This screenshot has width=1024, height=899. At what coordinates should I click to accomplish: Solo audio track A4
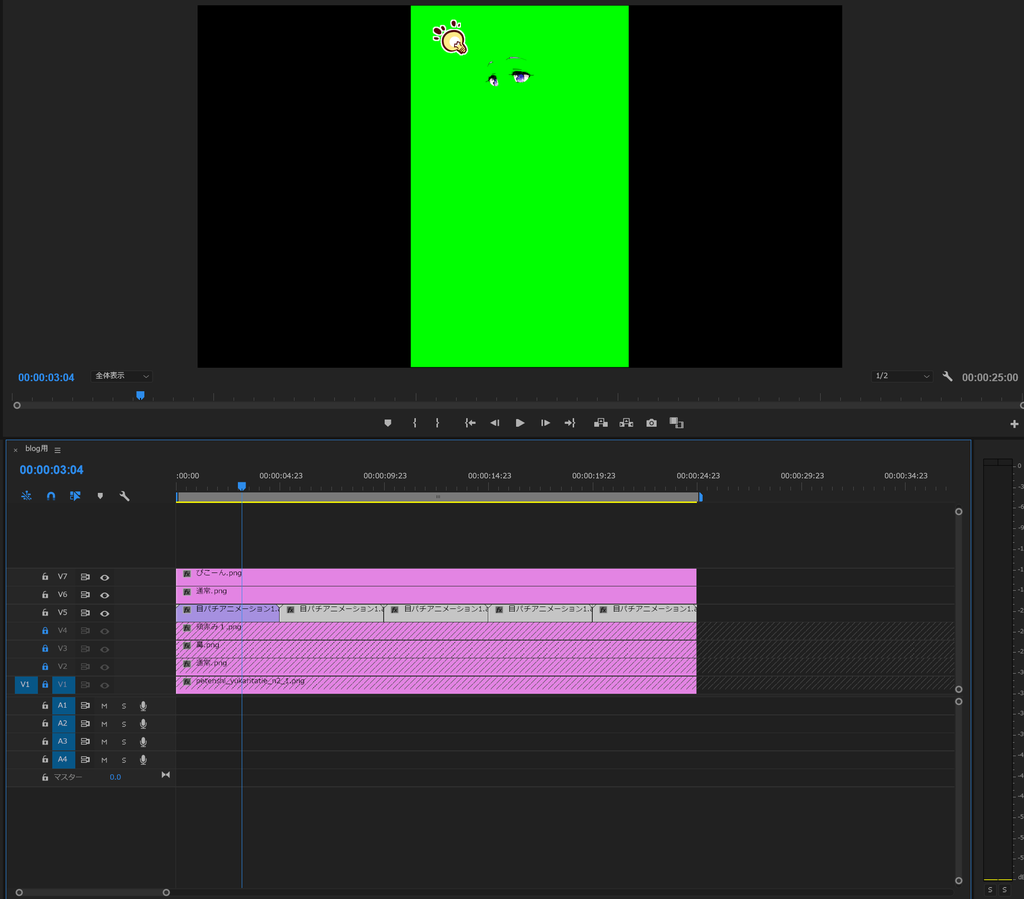[123, 760]
